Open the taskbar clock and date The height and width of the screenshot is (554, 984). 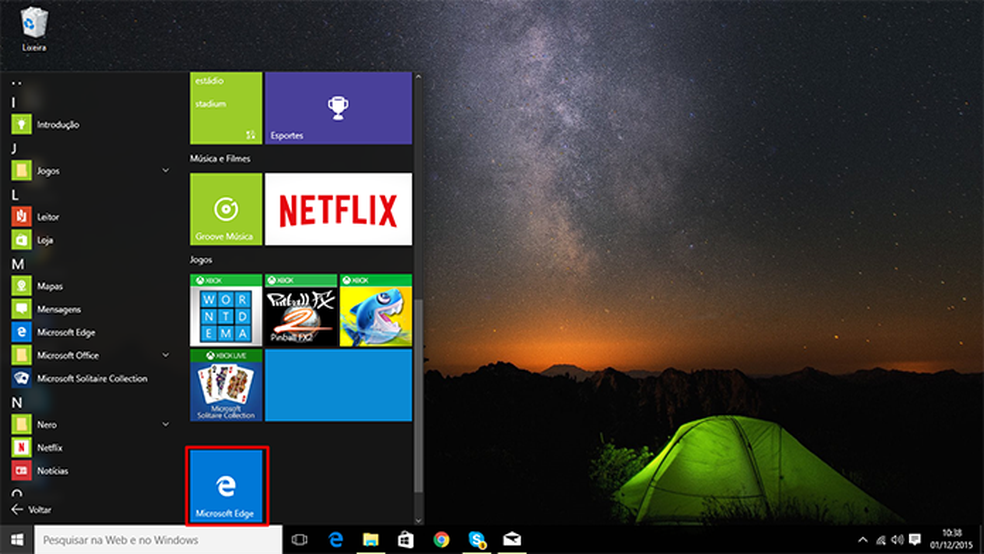951,540
